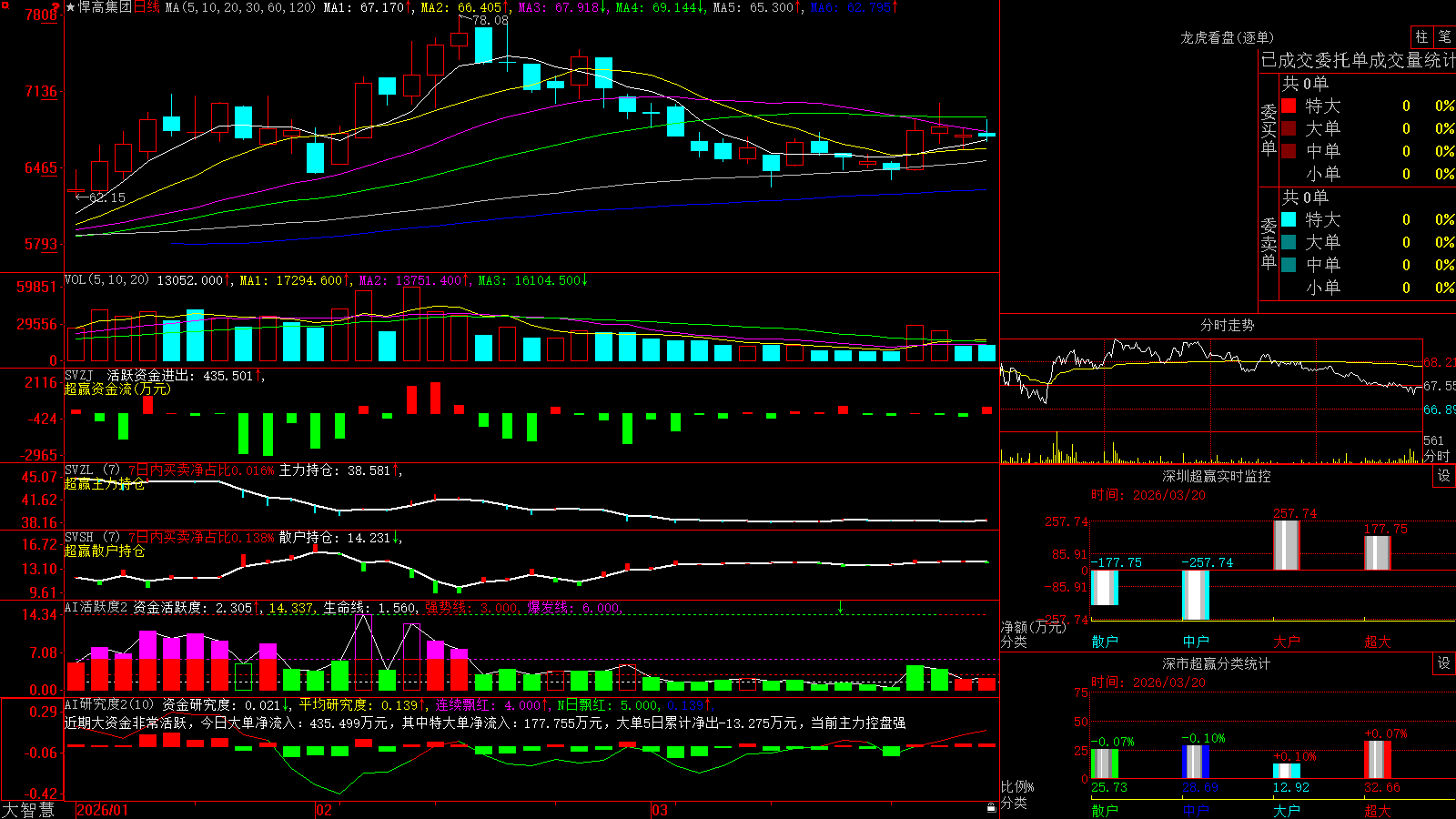The image size is (1456, 819).
Task: Click the 委买单 section label
Action: [x=1269, y=130]
